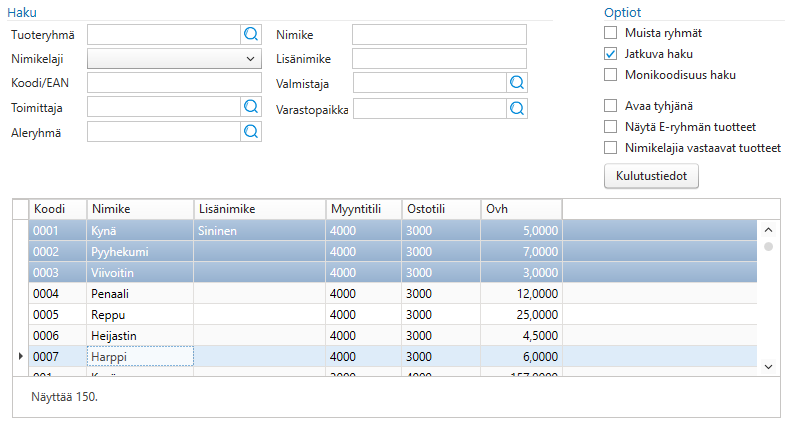The width and height of the screenshot is (785, 421).
Task: Select row with code 0001
Action: (392, 230)
